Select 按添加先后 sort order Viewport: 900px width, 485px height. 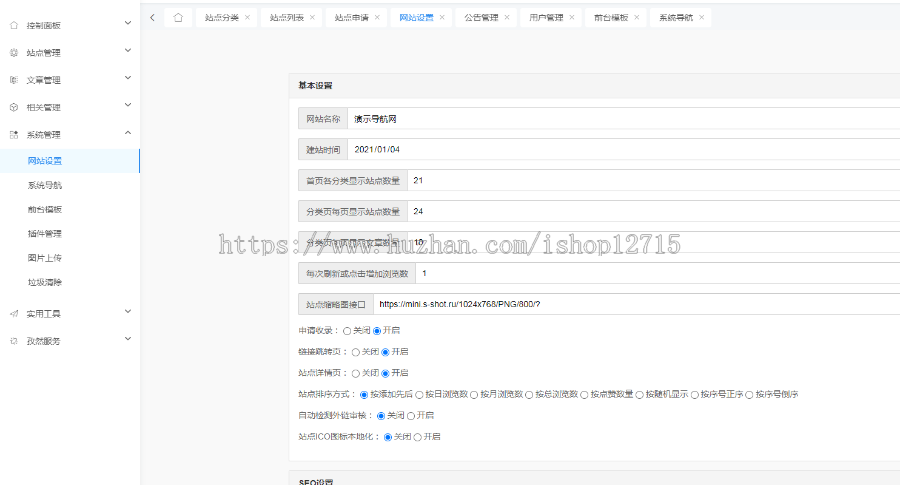click(x=364, y=395)
